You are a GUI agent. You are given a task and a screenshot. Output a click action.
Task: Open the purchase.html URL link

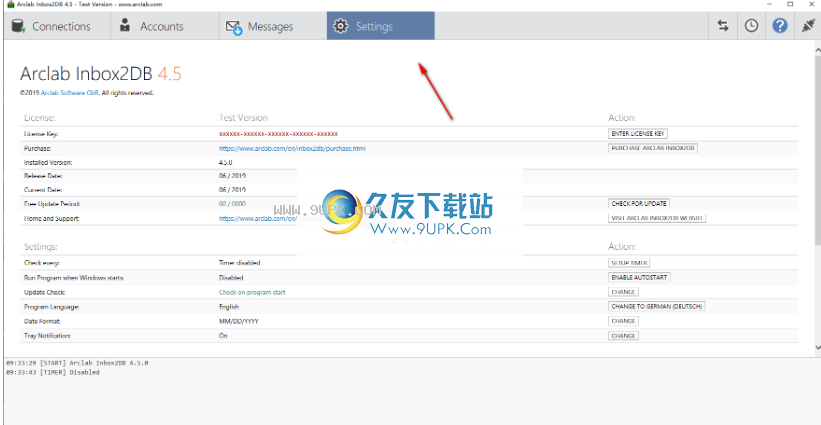292,149
